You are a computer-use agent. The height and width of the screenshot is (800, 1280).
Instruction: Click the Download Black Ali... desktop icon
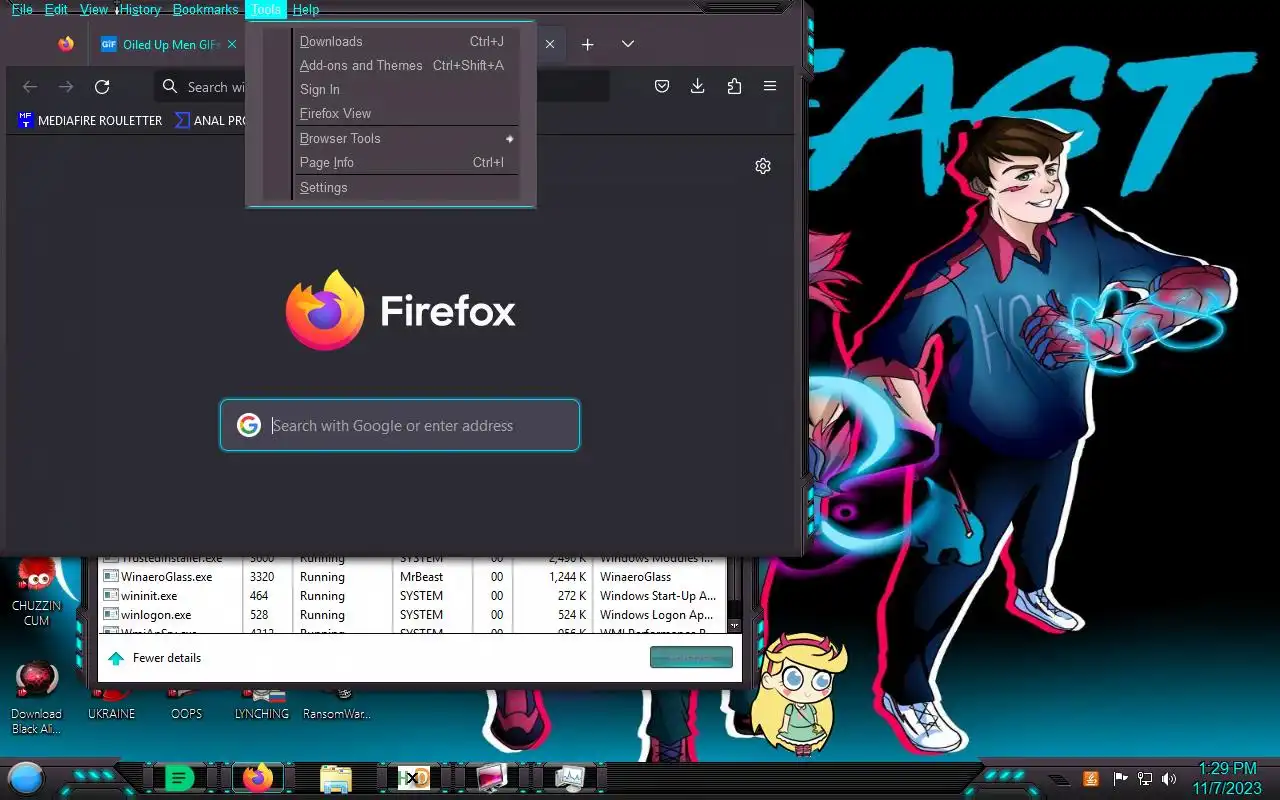[x=37, y=698]
